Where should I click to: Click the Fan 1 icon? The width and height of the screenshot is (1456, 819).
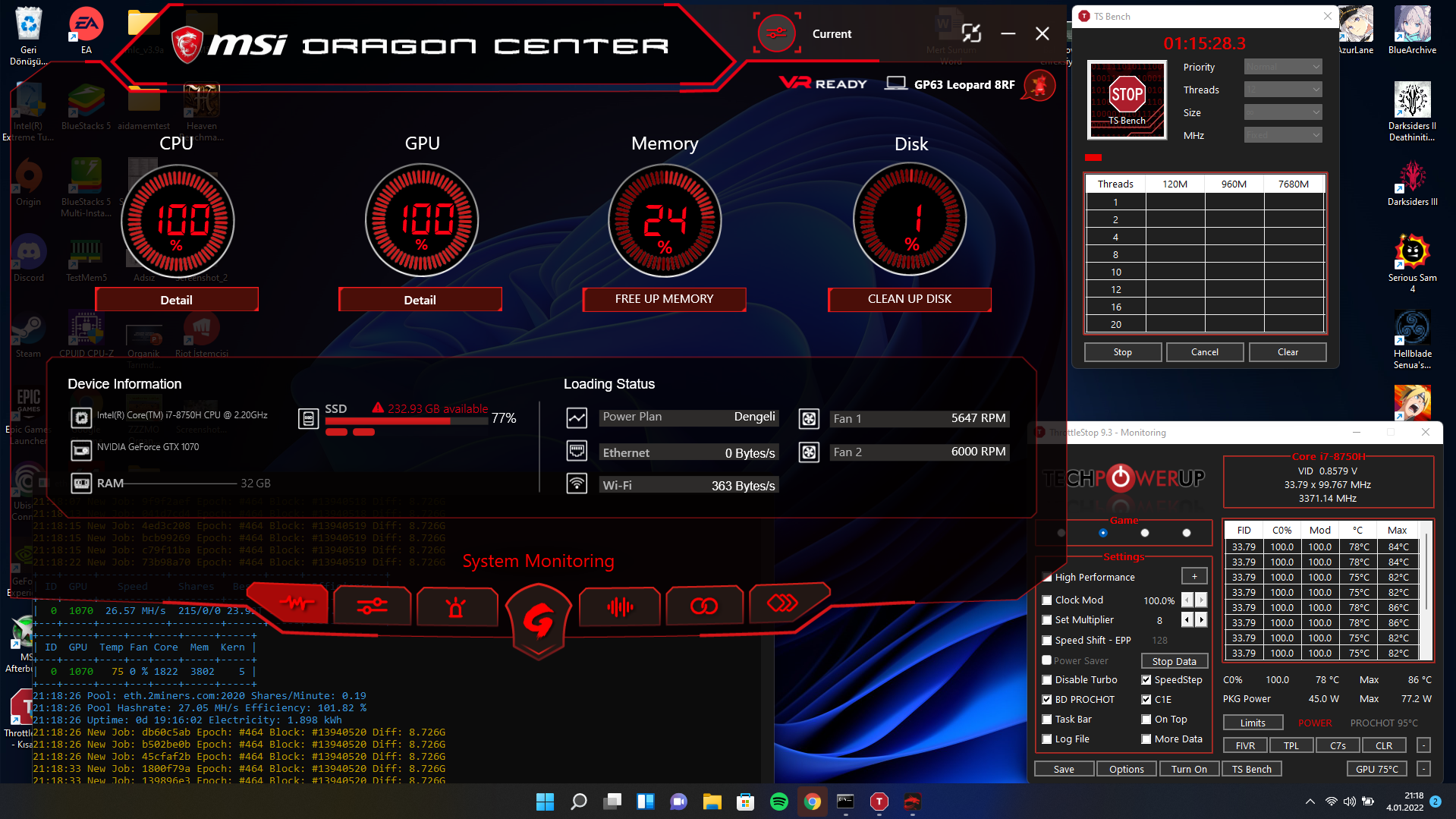pos(809,418)
